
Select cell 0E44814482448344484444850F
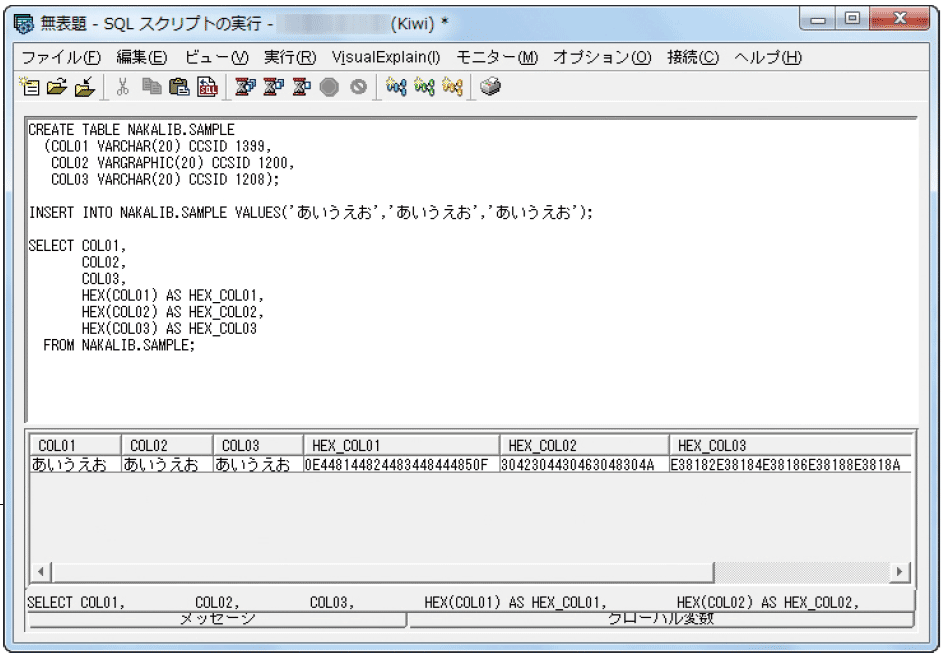(401, 464)
